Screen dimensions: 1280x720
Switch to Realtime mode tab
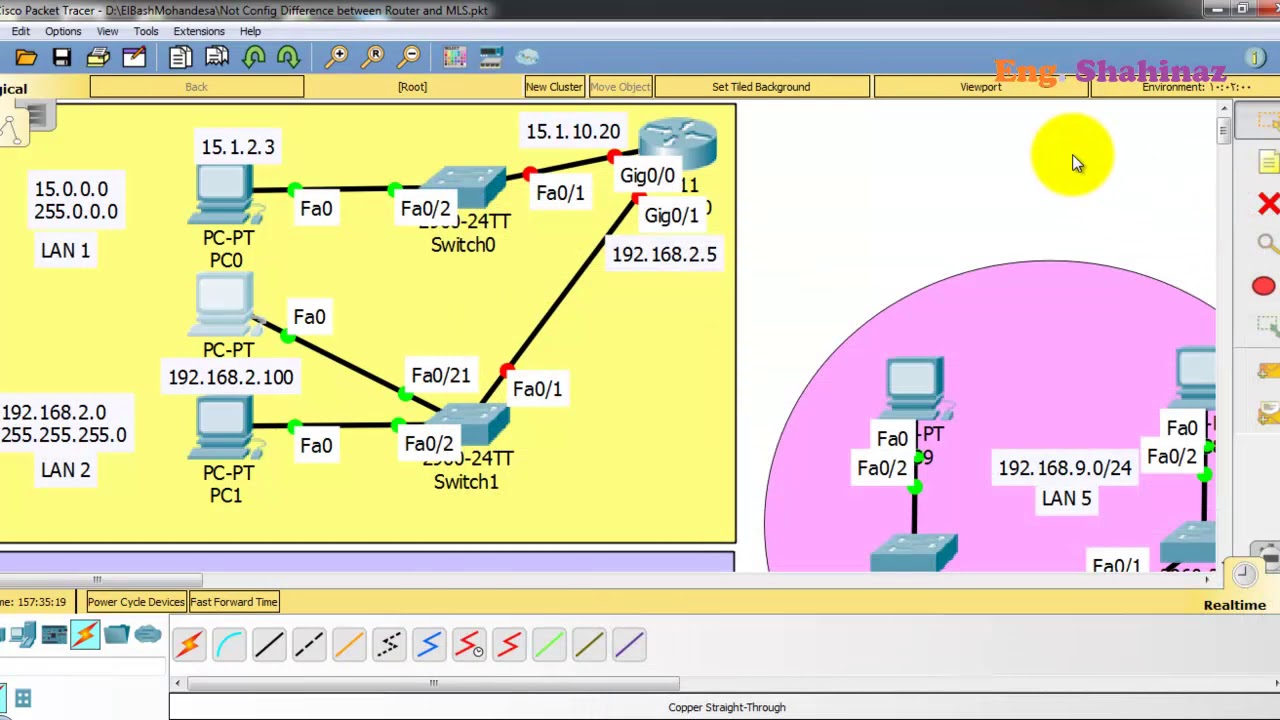(1234, 605)
